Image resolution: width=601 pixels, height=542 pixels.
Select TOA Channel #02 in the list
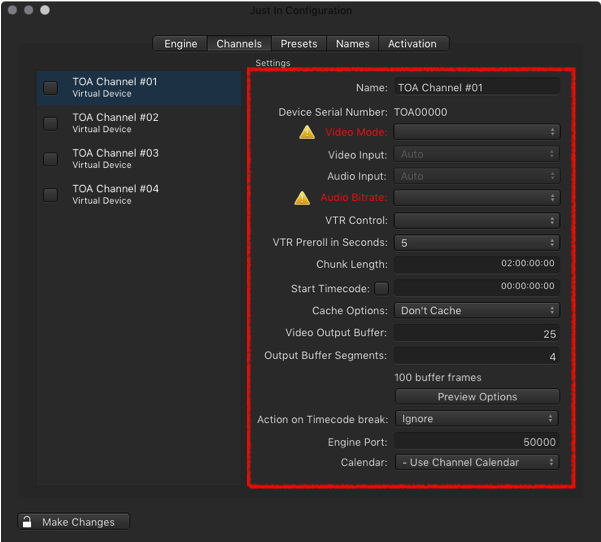click(x=139, y=123)
